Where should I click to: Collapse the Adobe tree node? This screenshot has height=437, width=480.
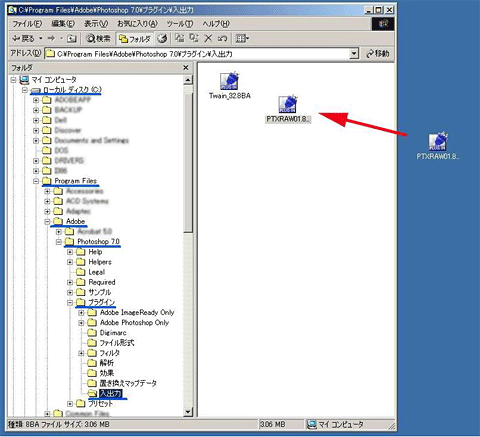(x=47, y=221)
